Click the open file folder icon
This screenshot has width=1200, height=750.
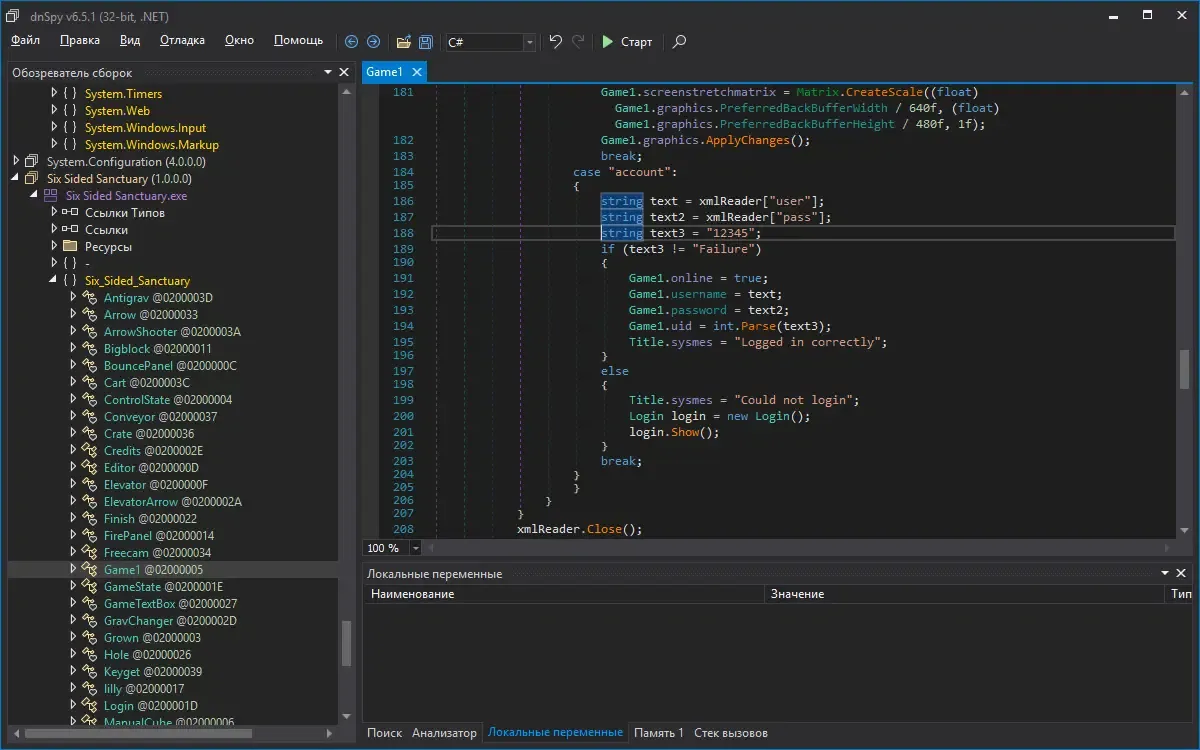coord(403,42)
